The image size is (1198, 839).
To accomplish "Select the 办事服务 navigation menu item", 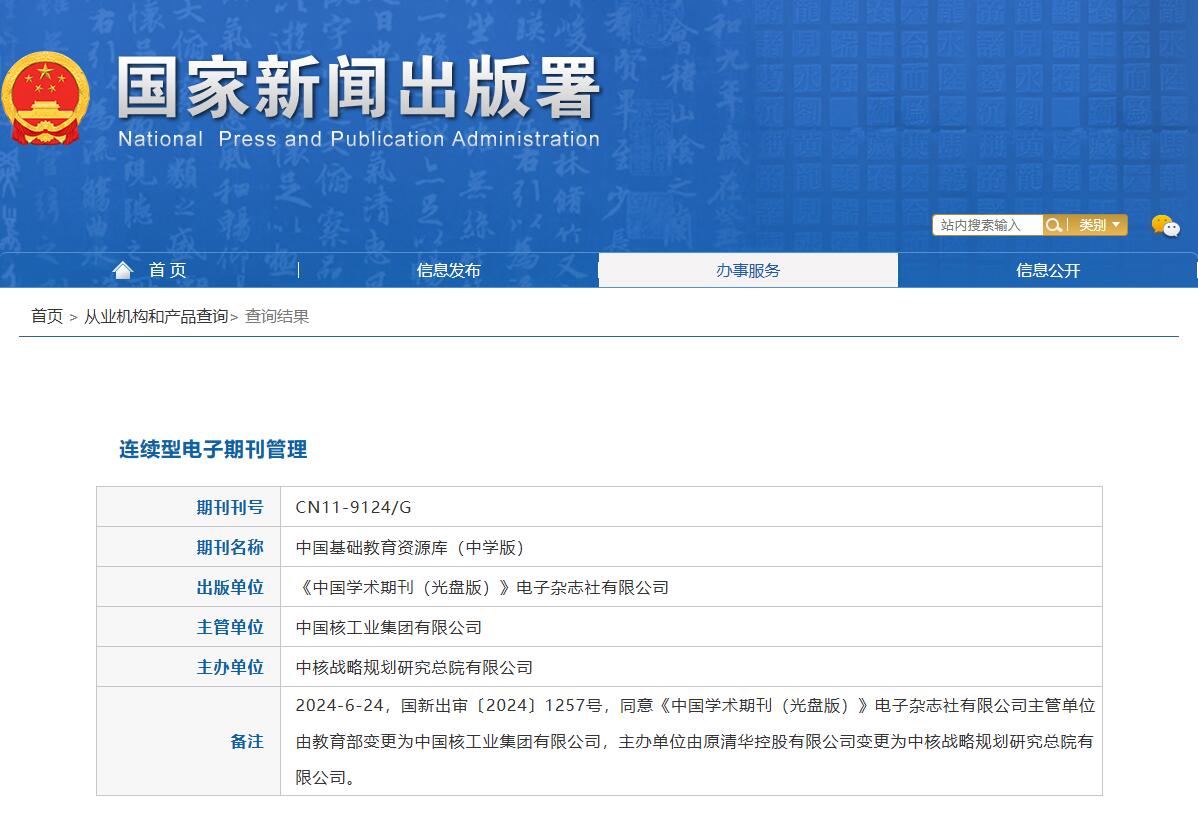I will tap(748, 269).
